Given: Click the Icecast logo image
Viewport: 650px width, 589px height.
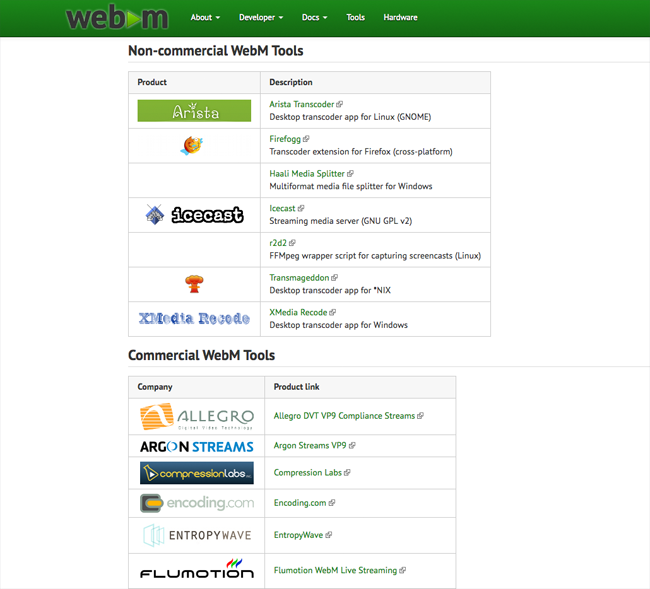Looking at the screenshot, I should (194, 215).
